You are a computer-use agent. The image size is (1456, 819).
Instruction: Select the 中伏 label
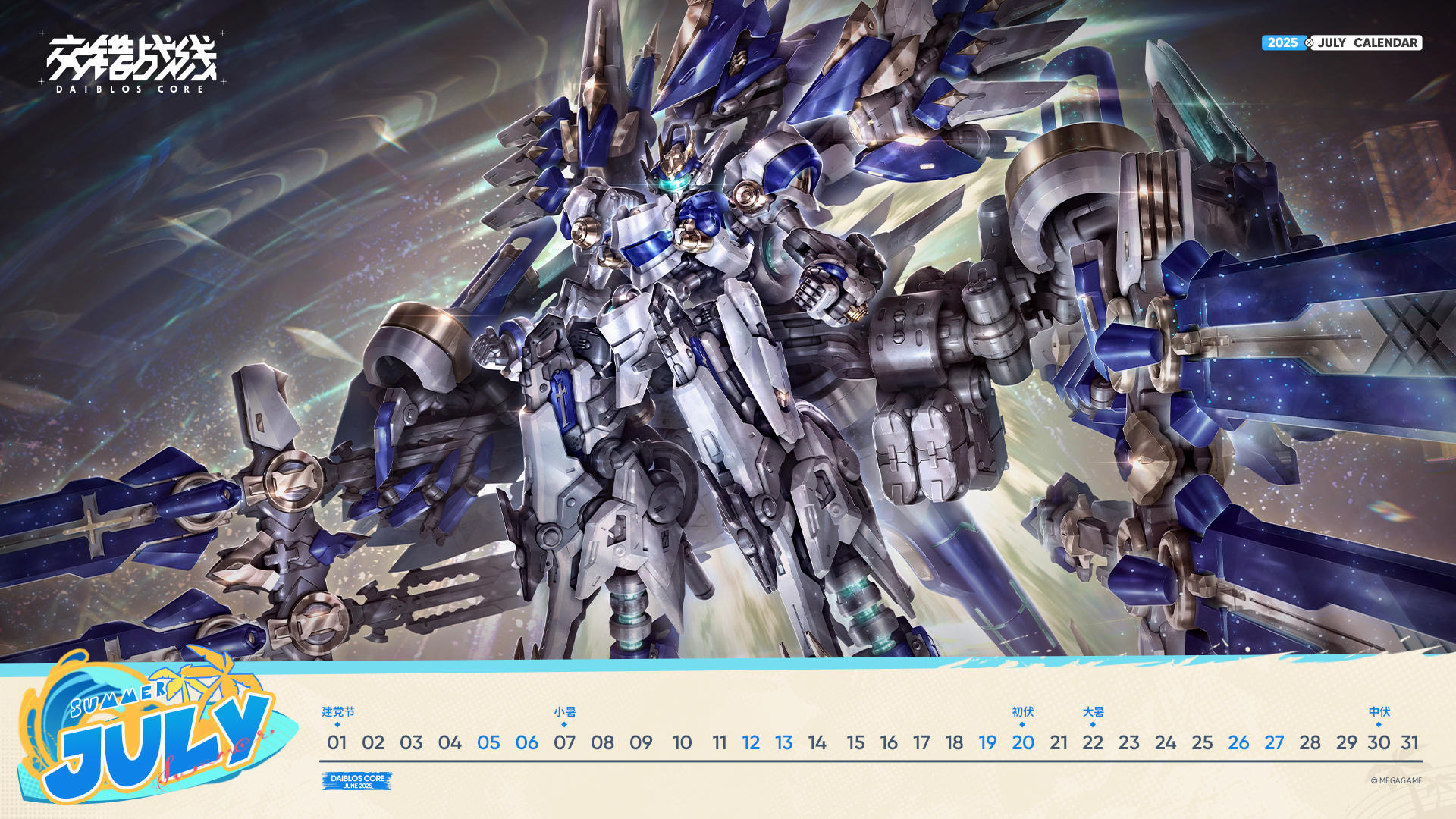click(x=1379, y=711)
